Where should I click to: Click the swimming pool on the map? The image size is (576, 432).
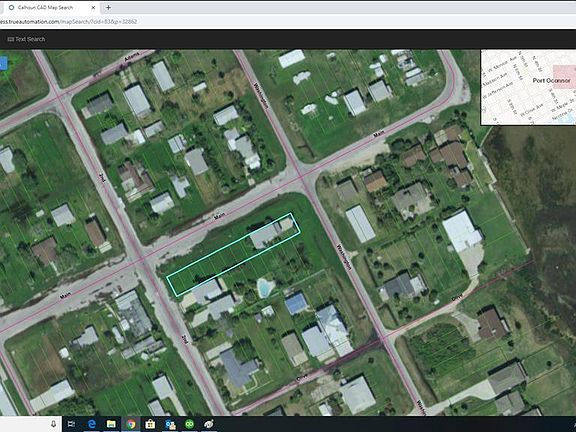click(265, 288)
